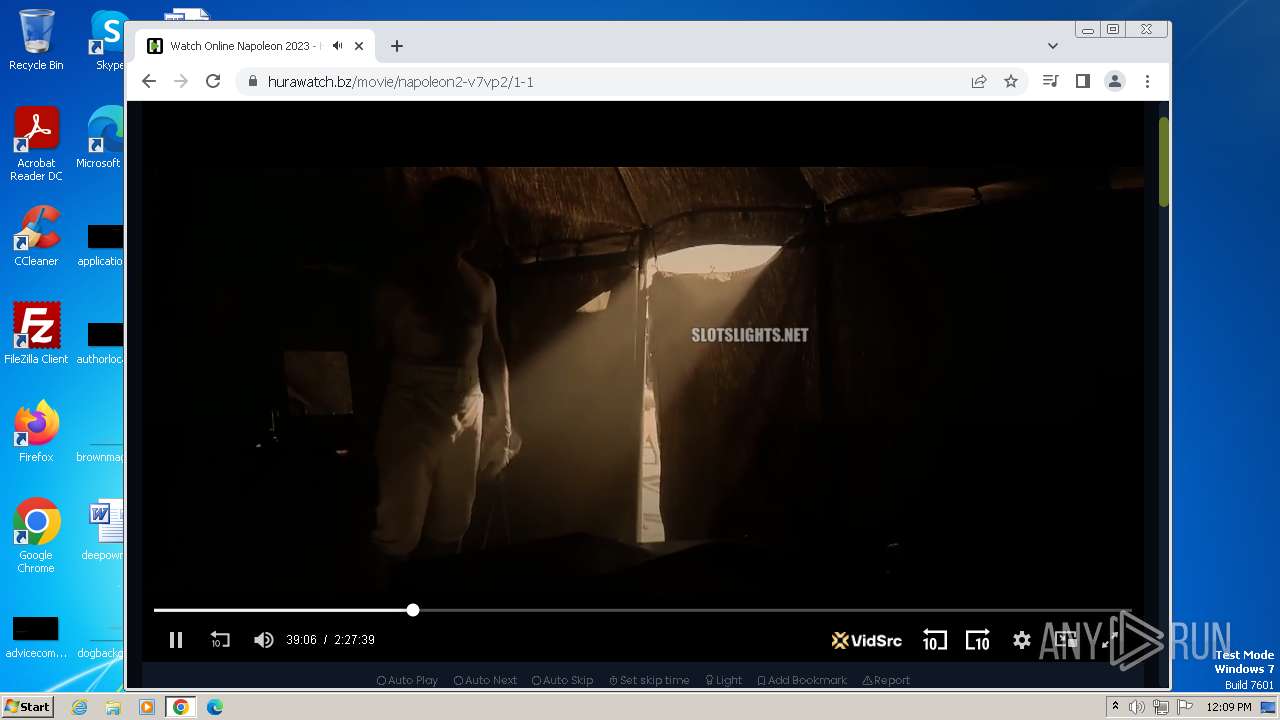
Task: Mute the tab via speaker icon
Action: [338, 46]
